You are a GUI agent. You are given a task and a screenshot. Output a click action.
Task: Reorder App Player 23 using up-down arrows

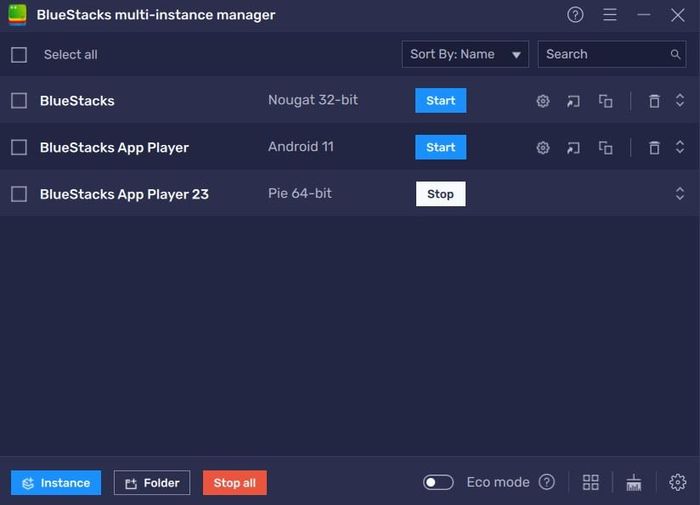[x=679, y=193]
